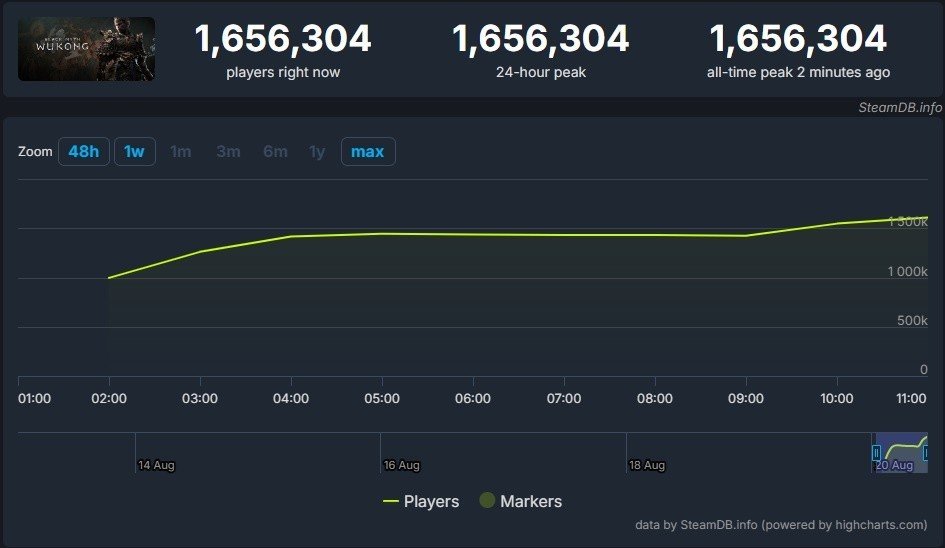Click the 24-hour peak label

541,72
